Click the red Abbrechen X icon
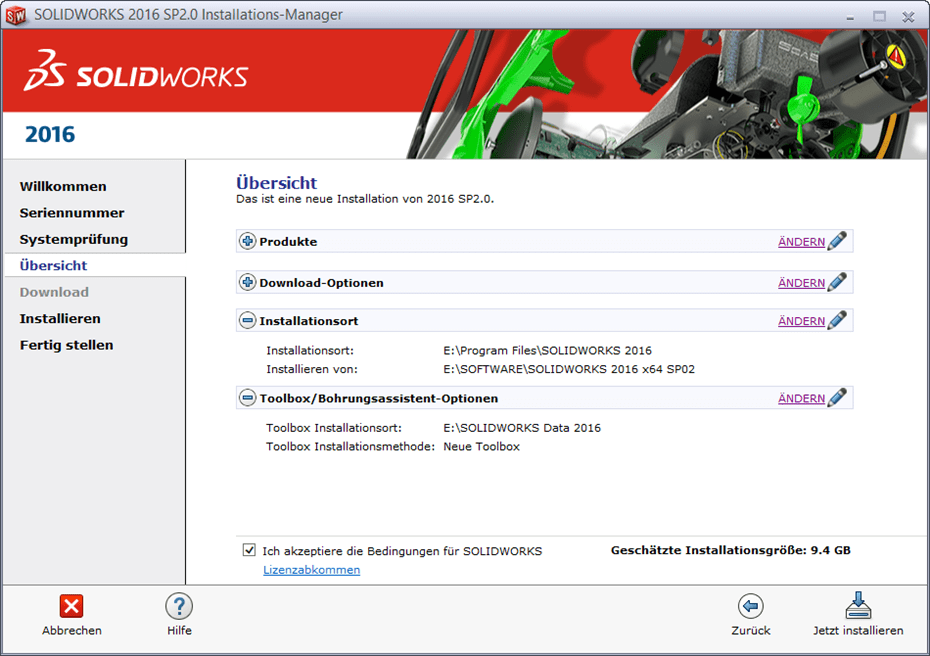The width and height of the screenshot is (930, 656). (71, 606)
